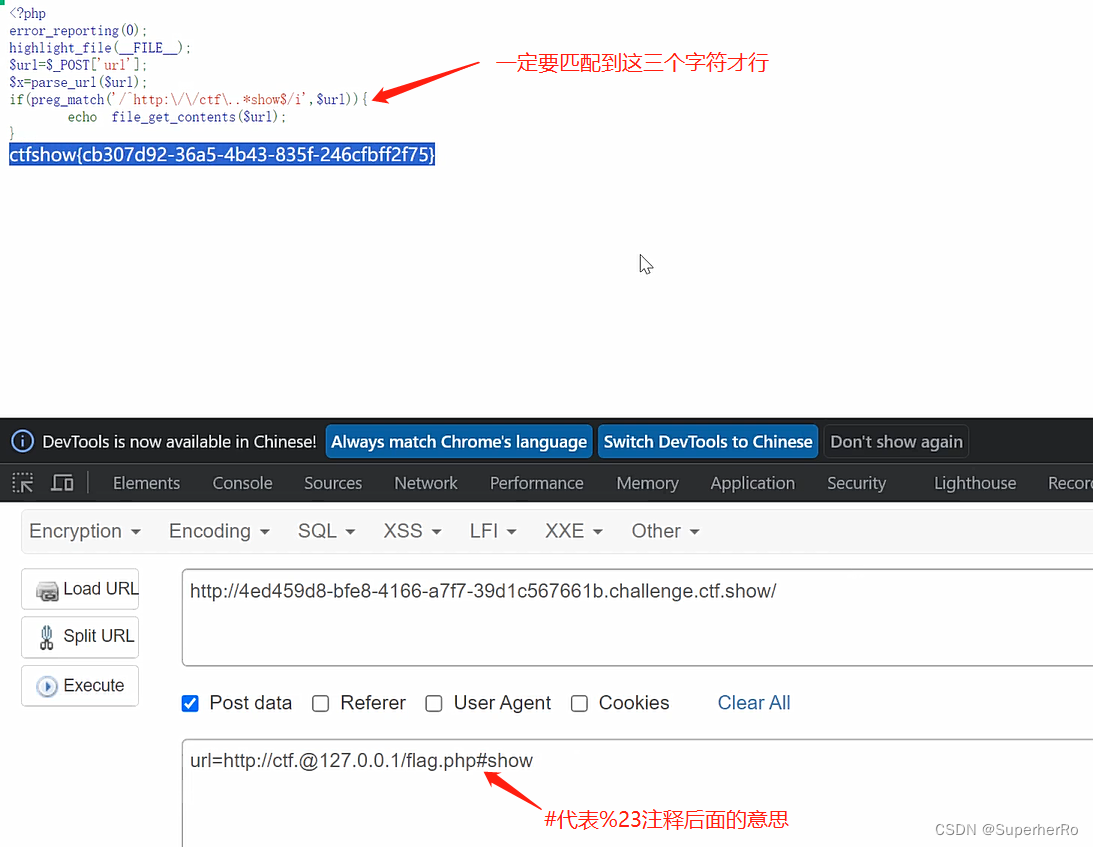
Task: Click the Split URL button
Action: (x=80, y=636)
